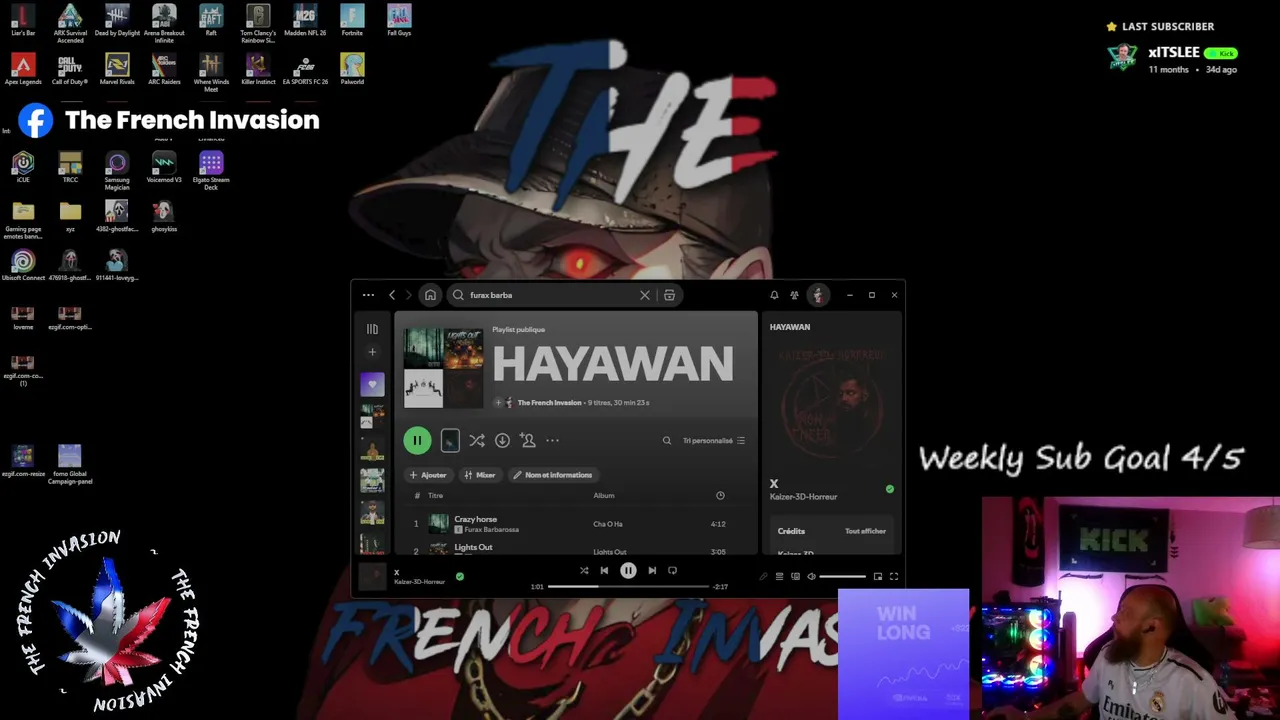Go to Spotify Home
This screenshot has height=720, width=1280.
pyautogui.click(x=430, y=295)
